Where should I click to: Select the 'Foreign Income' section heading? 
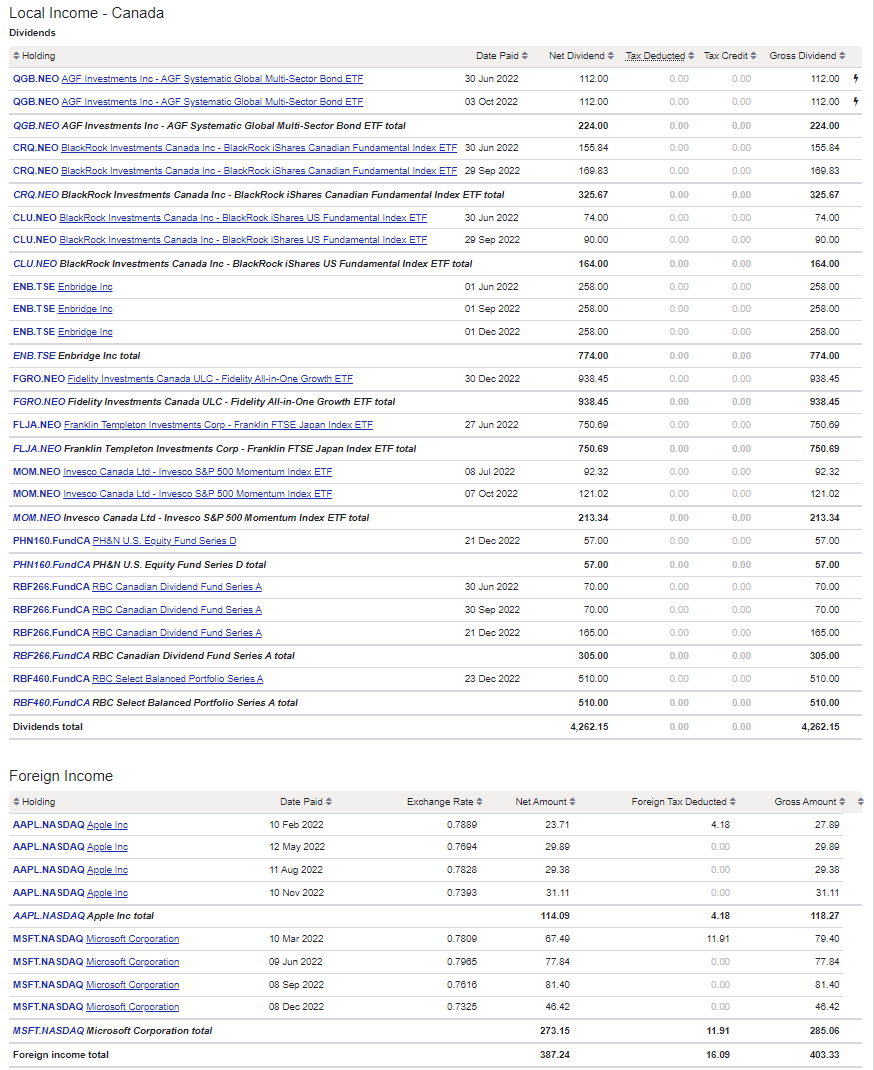click(x=61, y=776)
